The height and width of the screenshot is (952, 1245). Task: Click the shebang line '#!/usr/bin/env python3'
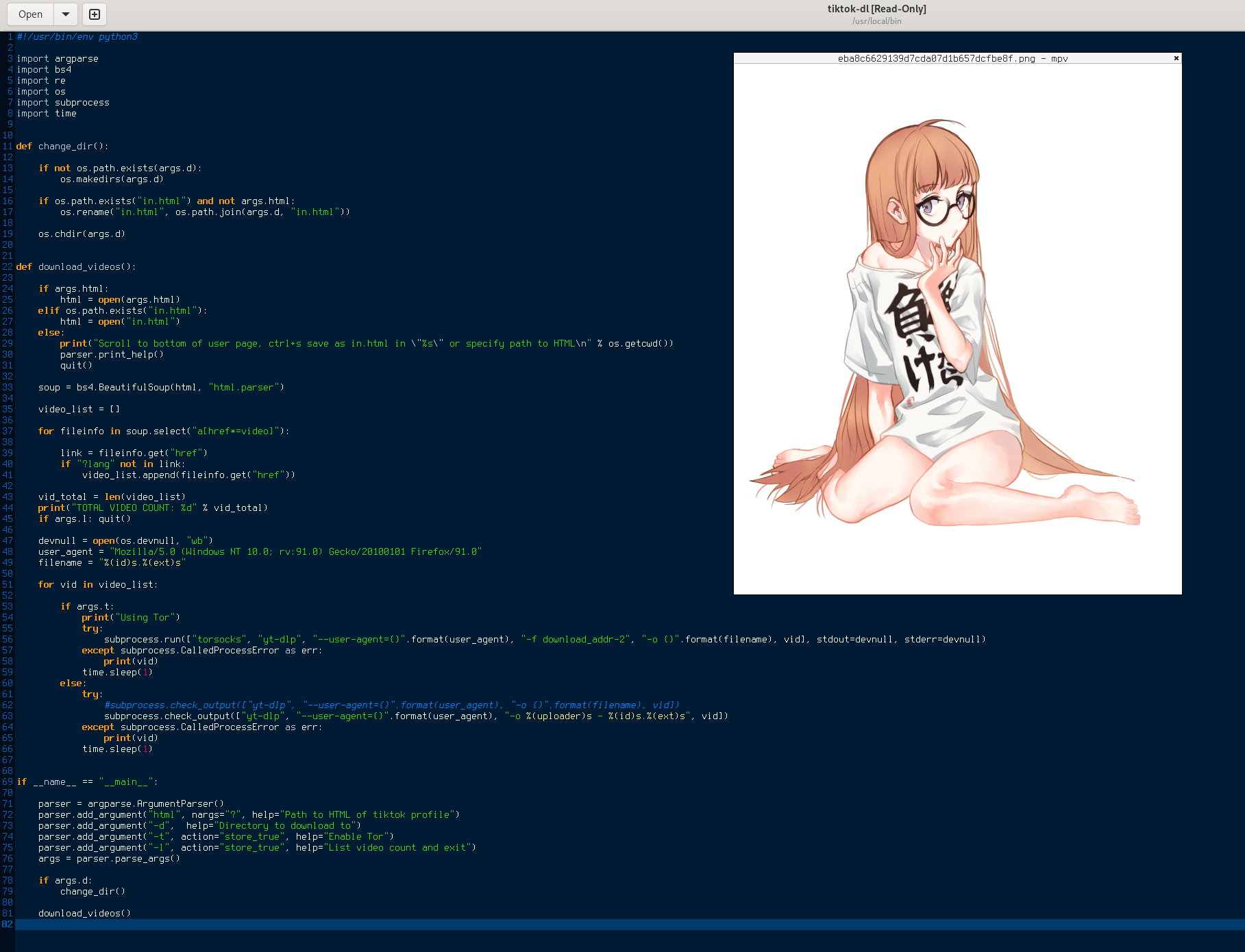(x=77, y=37)
